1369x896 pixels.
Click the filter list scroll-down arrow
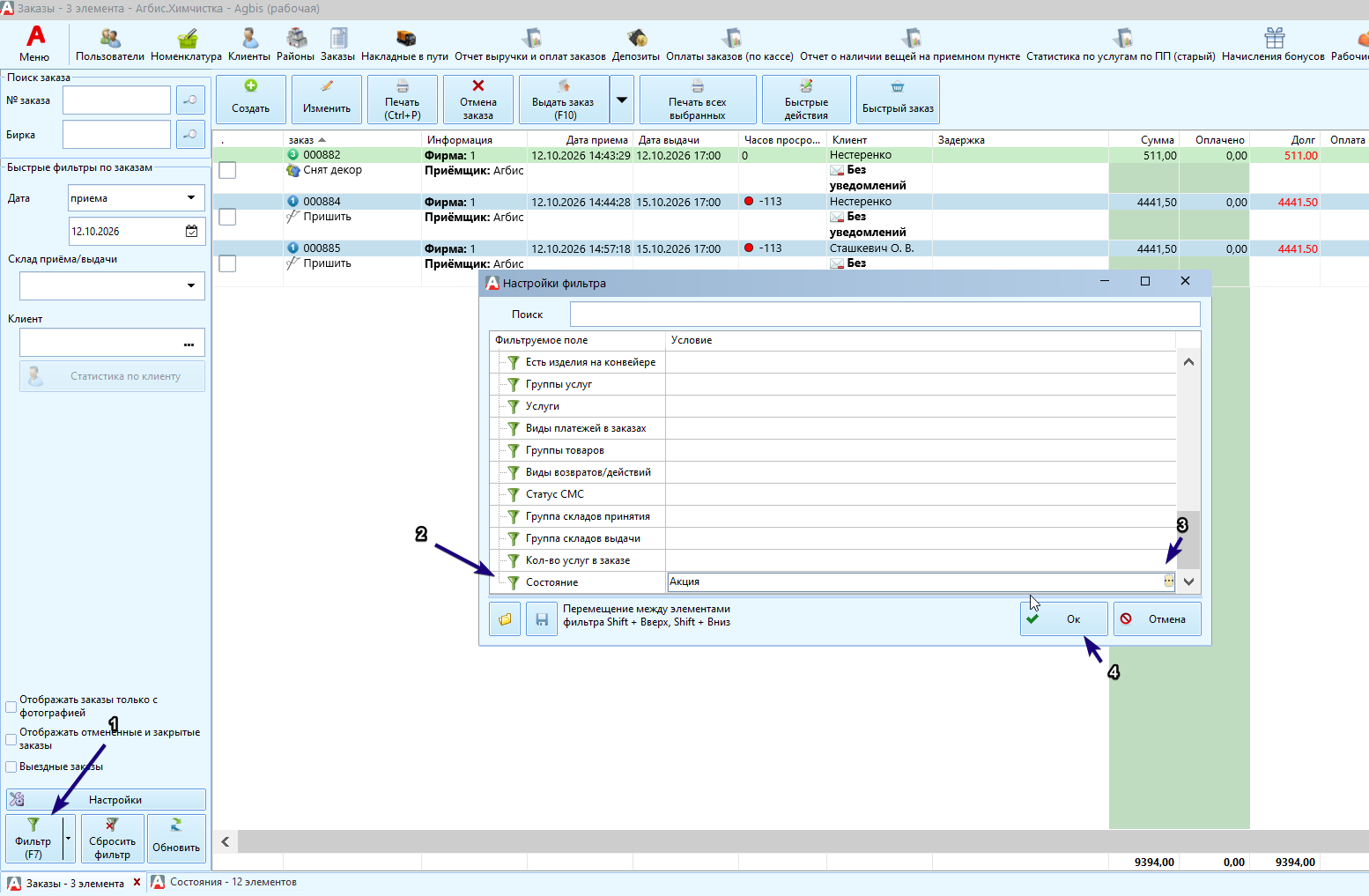(x=1188, y=581)
